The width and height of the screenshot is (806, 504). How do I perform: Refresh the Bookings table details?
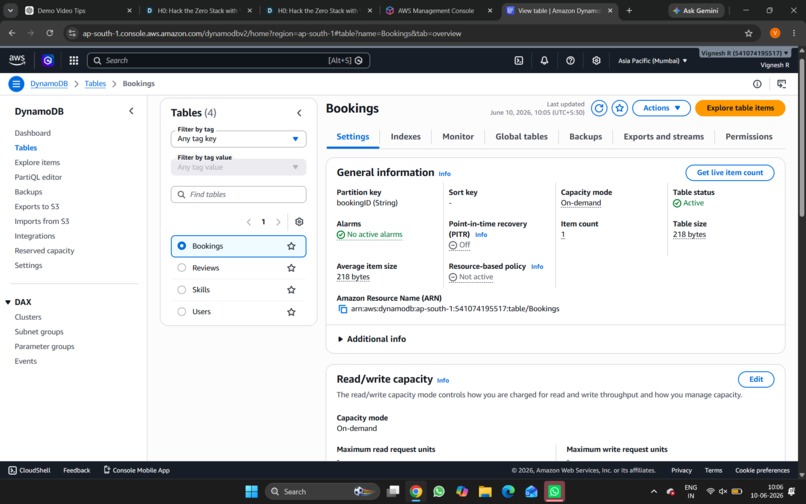(599, 108)
